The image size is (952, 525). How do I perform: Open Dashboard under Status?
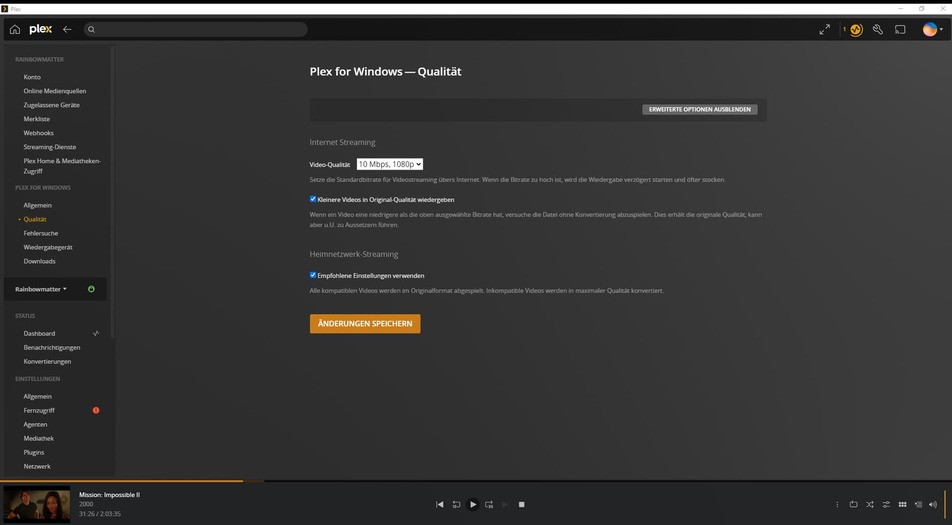[x=39, y=333]
